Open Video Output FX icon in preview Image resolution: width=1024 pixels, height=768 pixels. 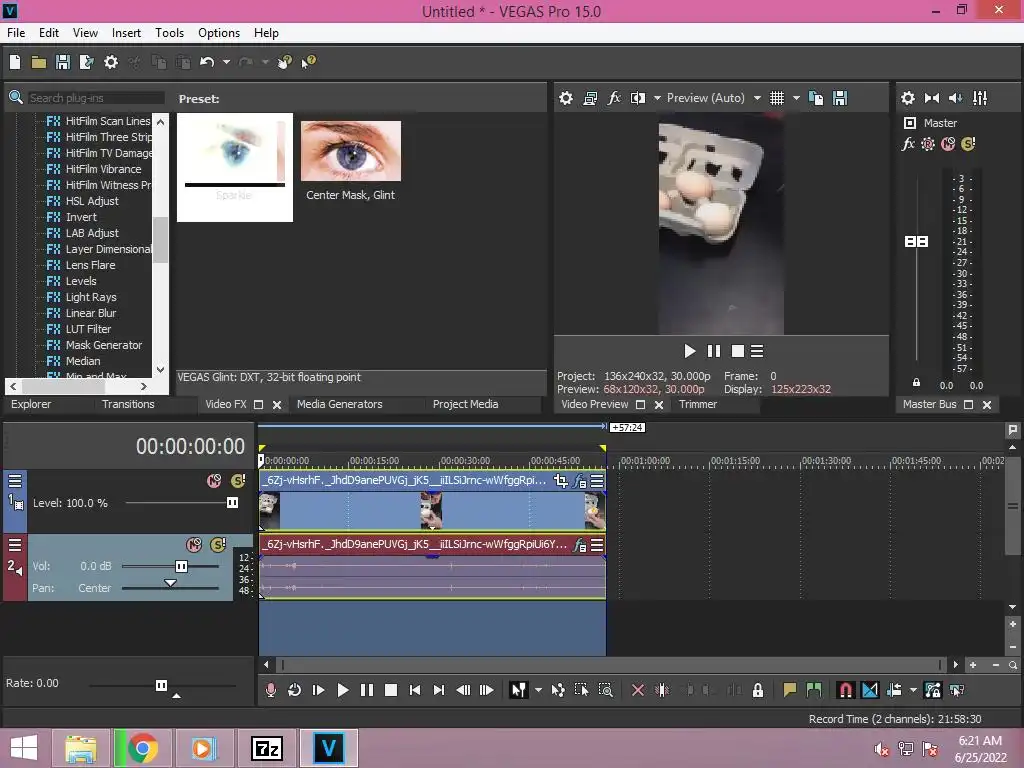click(x=614, y=98)
